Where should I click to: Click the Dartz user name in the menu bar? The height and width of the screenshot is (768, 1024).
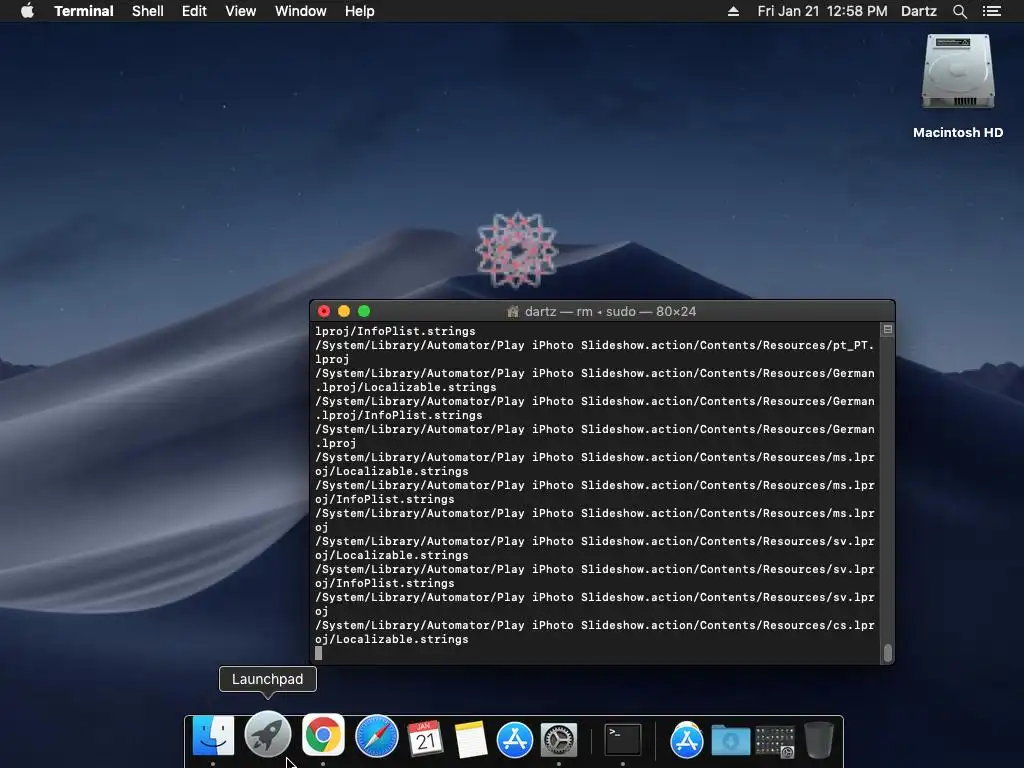[918, 11]
